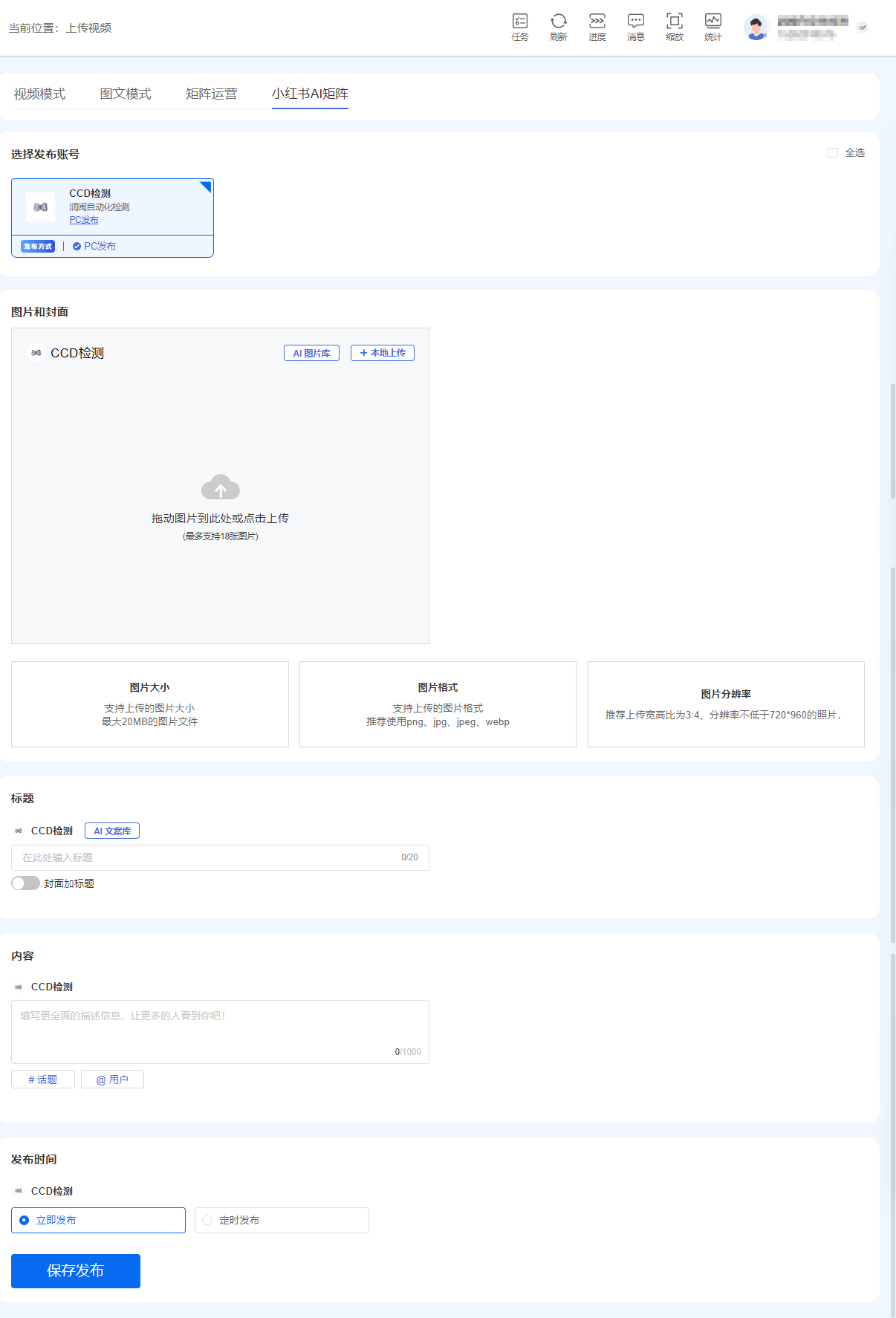This screenshot has width=896, height=1318.
Task: Click the user avatar picture
Action: [x=756, y=27]
